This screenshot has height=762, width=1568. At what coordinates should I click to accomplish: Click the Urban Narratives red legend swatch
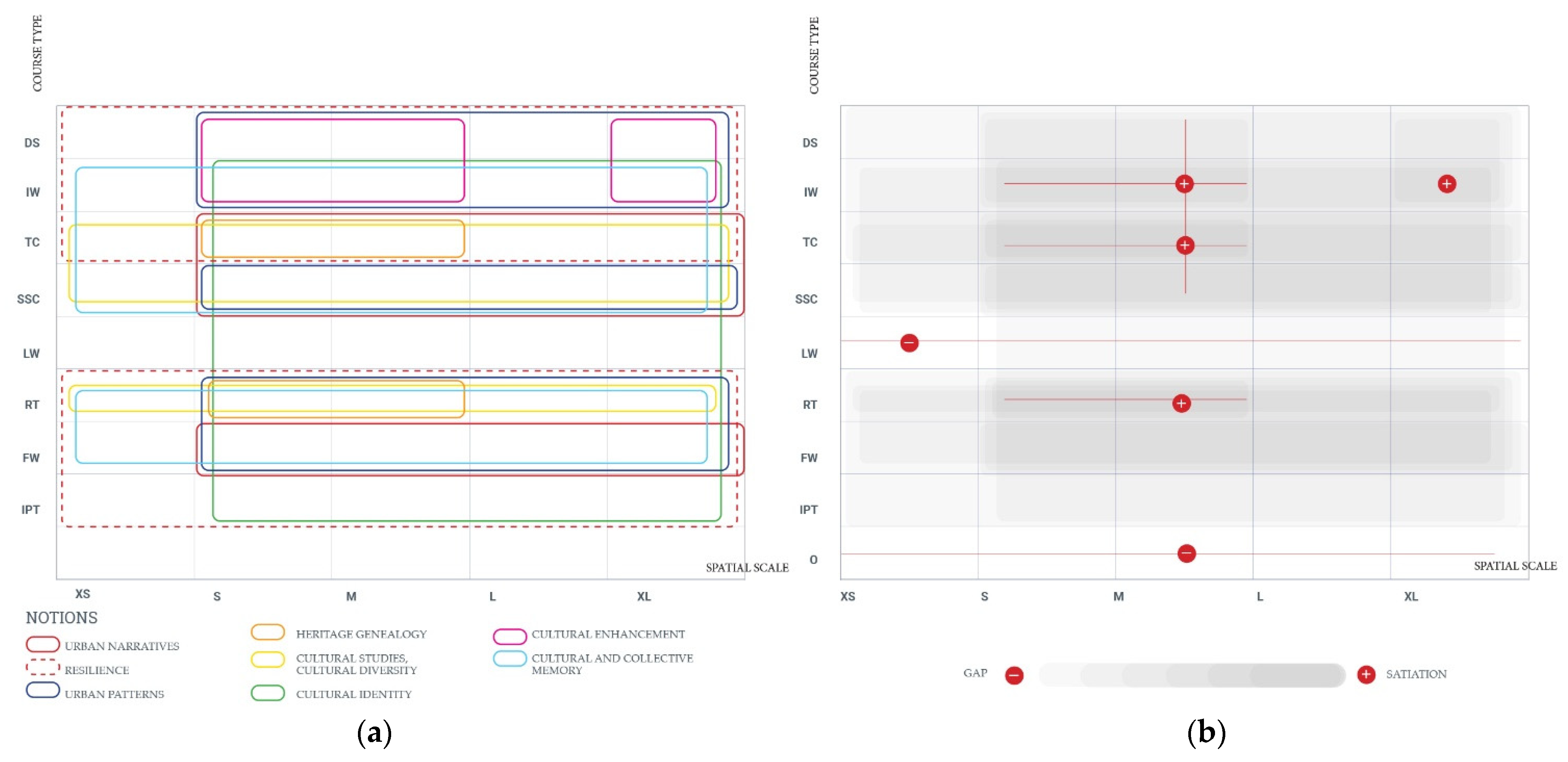click(43, 644)
